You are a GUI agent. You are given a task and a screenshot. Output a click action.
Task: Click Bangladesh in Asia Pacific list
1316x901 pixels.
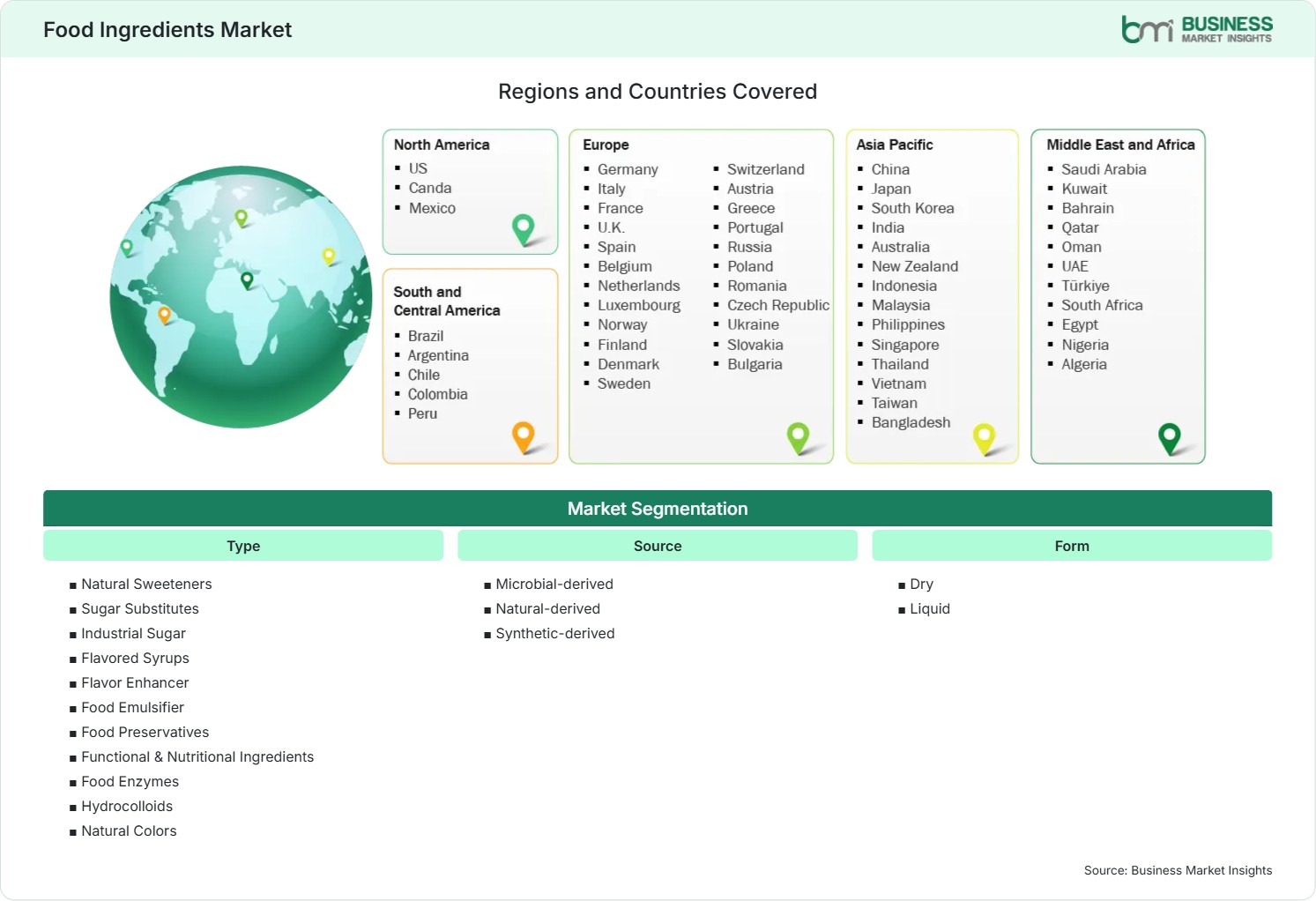point(911,422)
